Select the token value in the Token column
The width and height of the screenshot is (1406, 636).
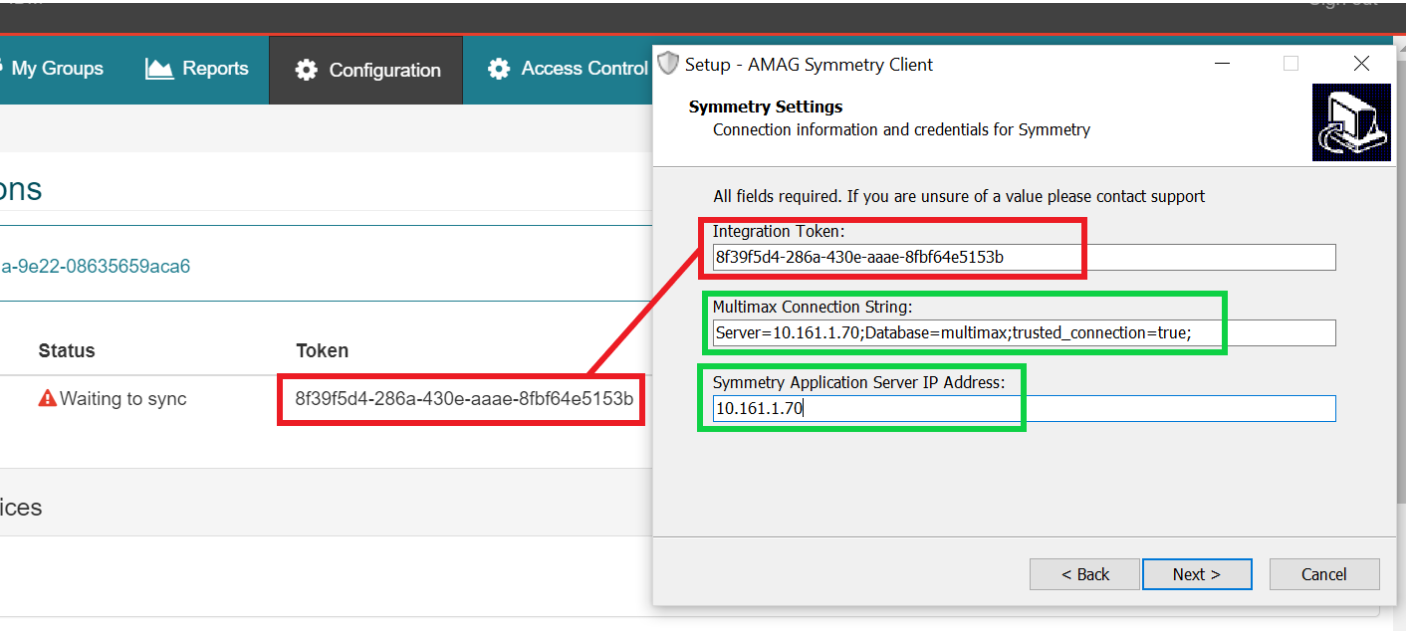(x=464, y=399)
